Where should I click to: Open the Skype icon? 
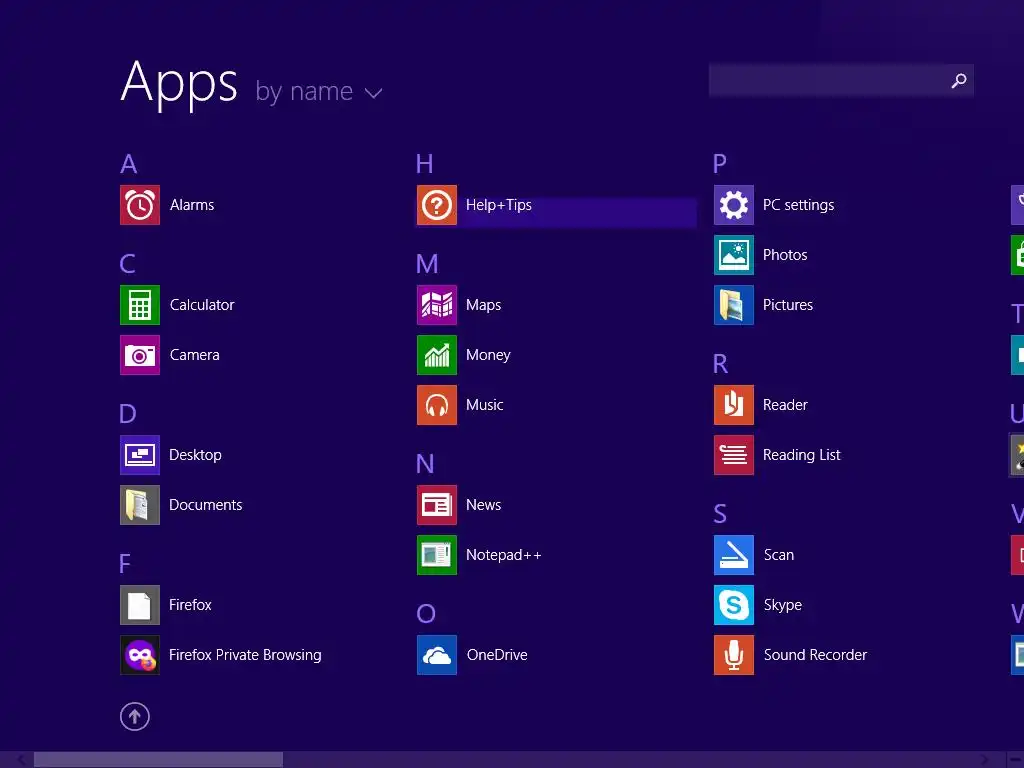tap(734, 605)
